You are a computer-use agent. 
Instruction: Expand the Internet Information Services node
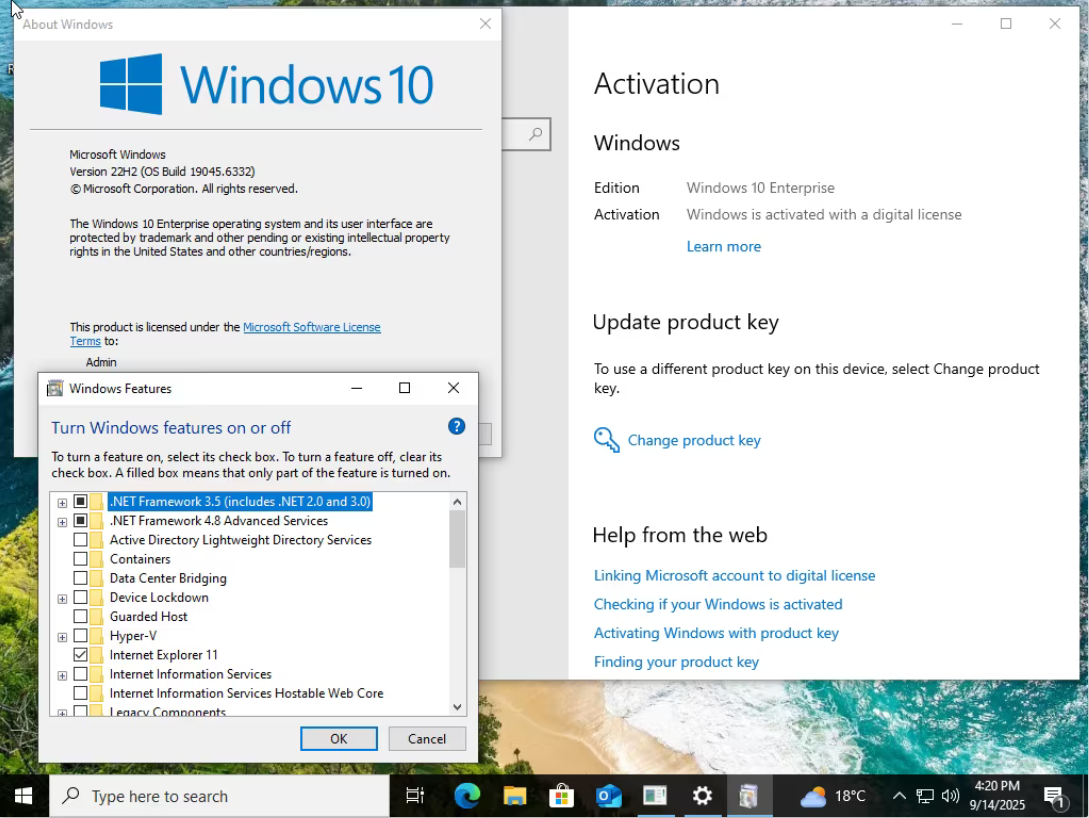tap(63, 675)
